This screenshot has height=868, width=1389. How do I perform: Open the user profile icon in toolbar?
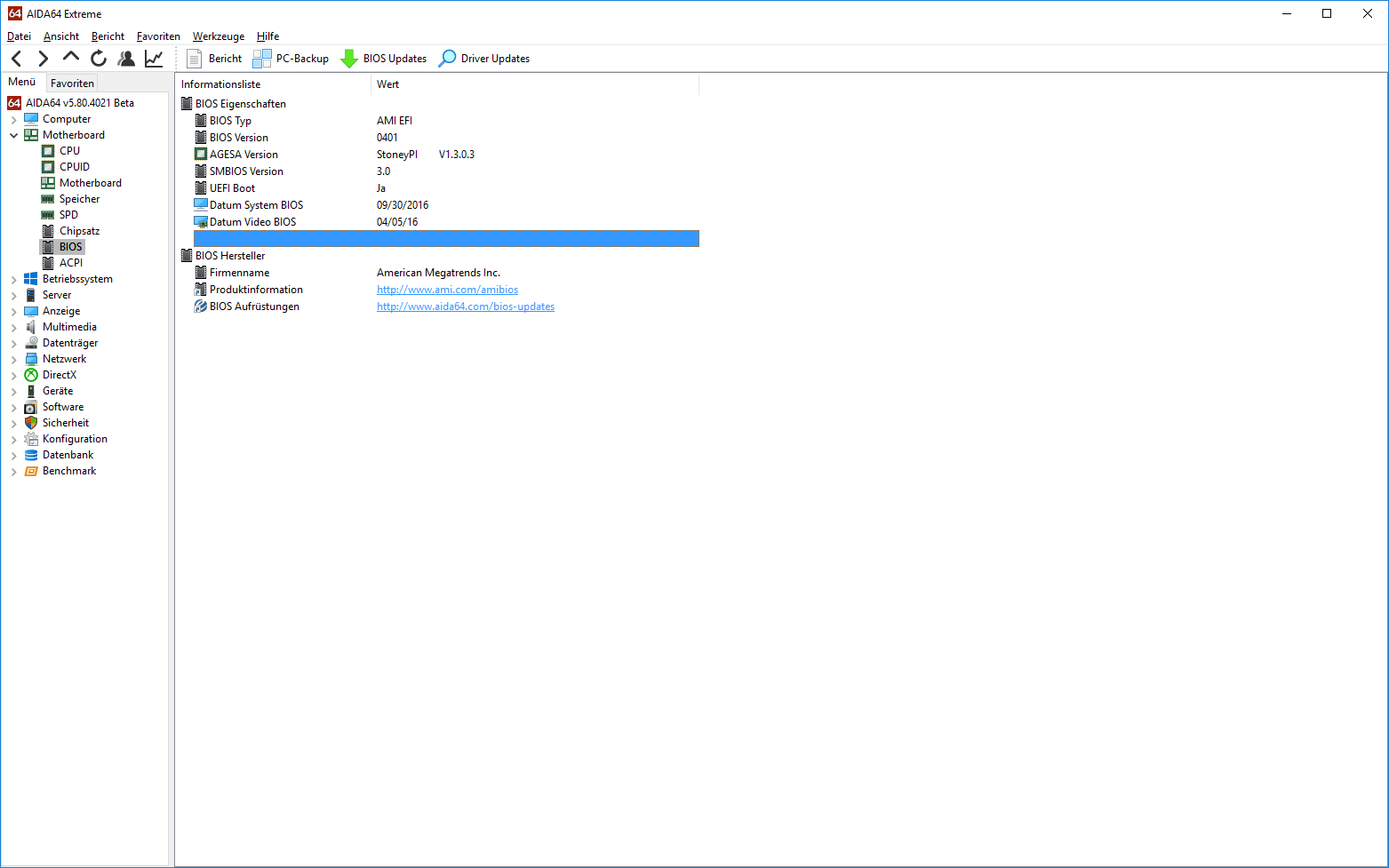pos(126,59)
